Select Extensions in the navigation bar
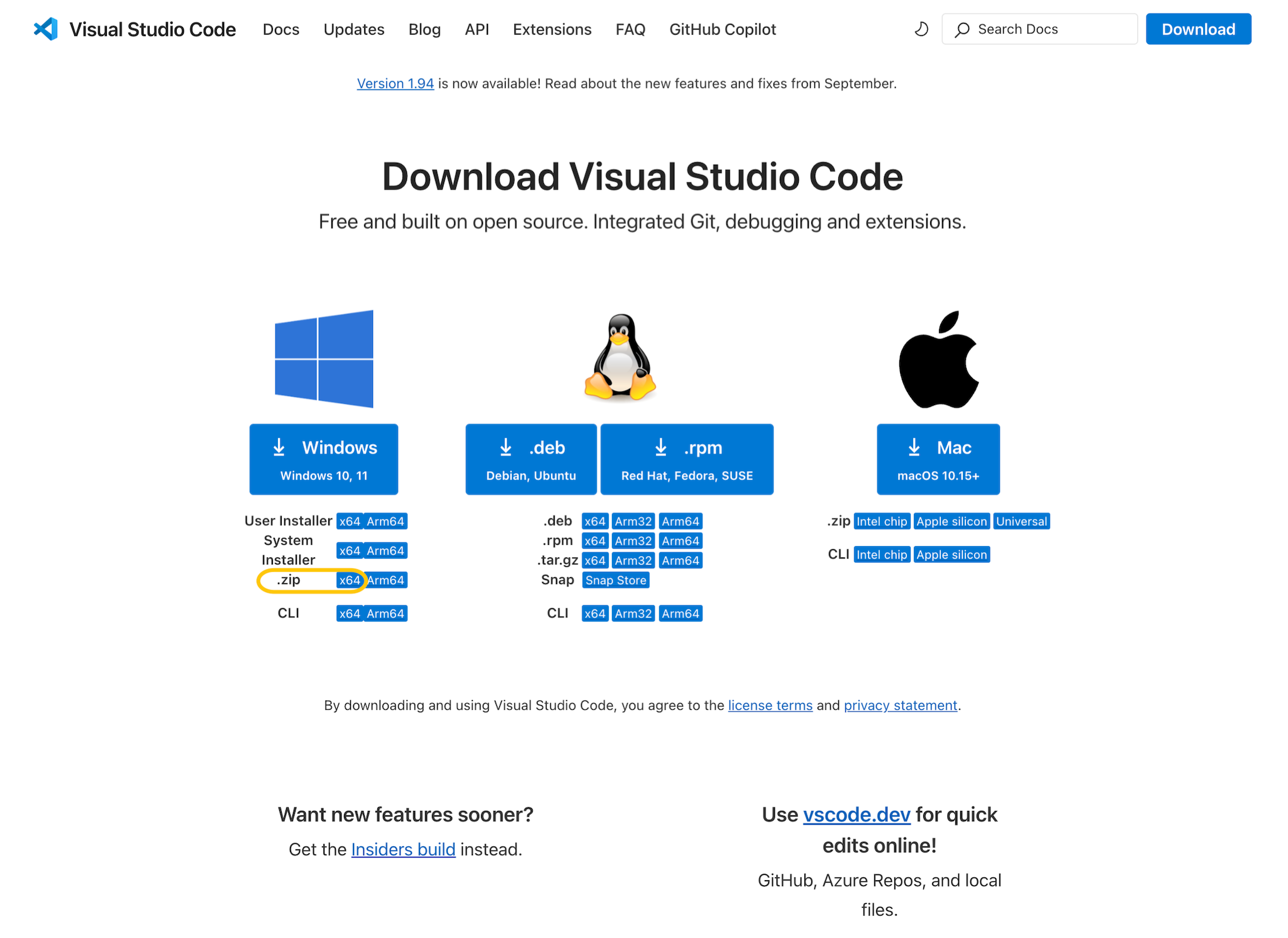The width and height of the screenshot is (1288, 938). click(552, 29)
